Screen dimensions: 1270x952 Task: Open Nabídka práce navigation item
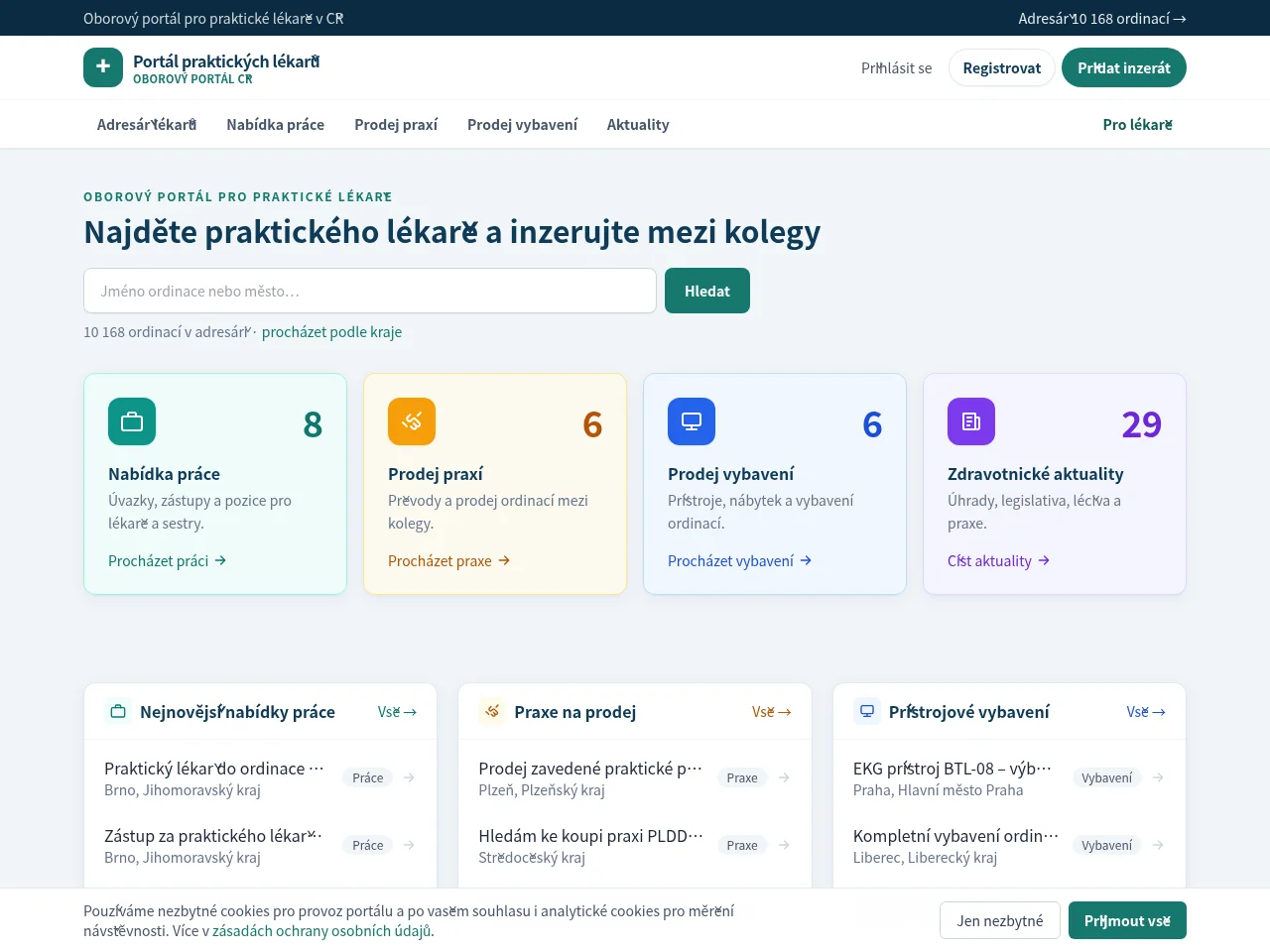(276, 124)
